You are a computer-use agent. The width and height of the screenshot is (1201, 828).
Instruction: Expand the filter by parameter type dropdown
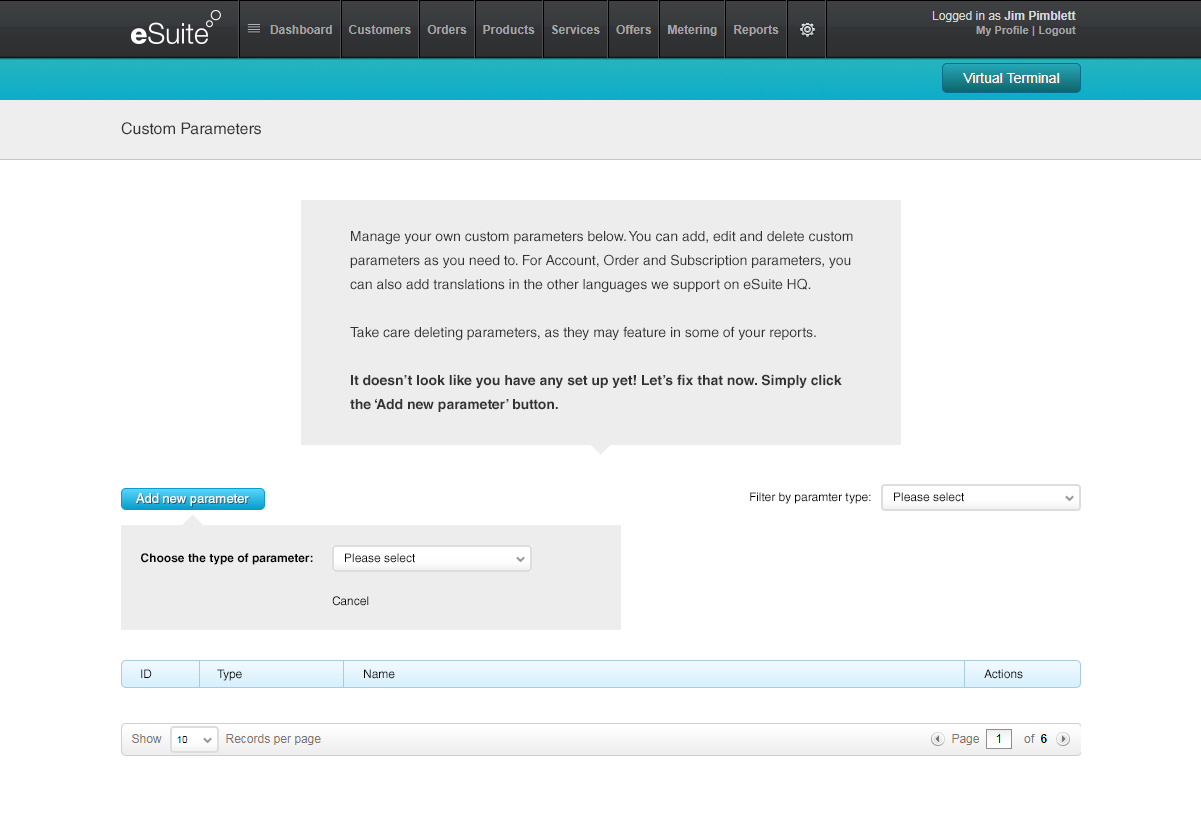[980, 497]
